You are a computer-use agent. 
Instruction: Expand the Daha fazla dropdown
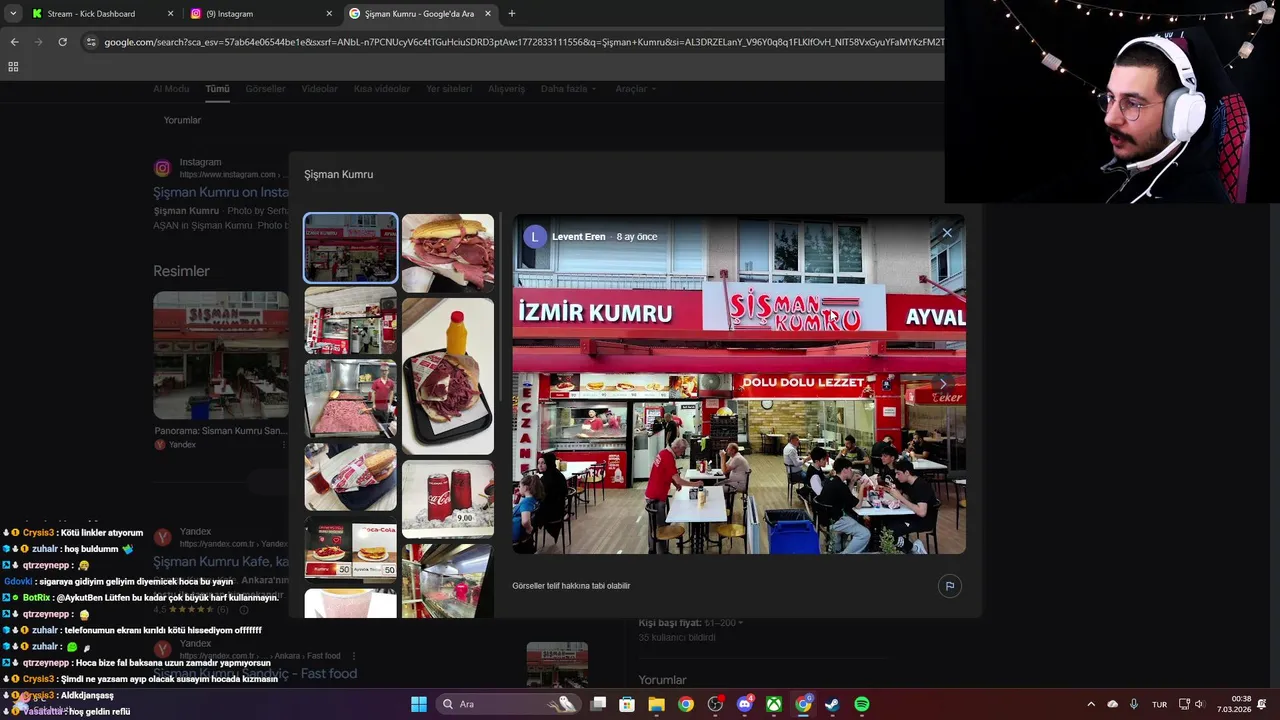click(569, 89)
